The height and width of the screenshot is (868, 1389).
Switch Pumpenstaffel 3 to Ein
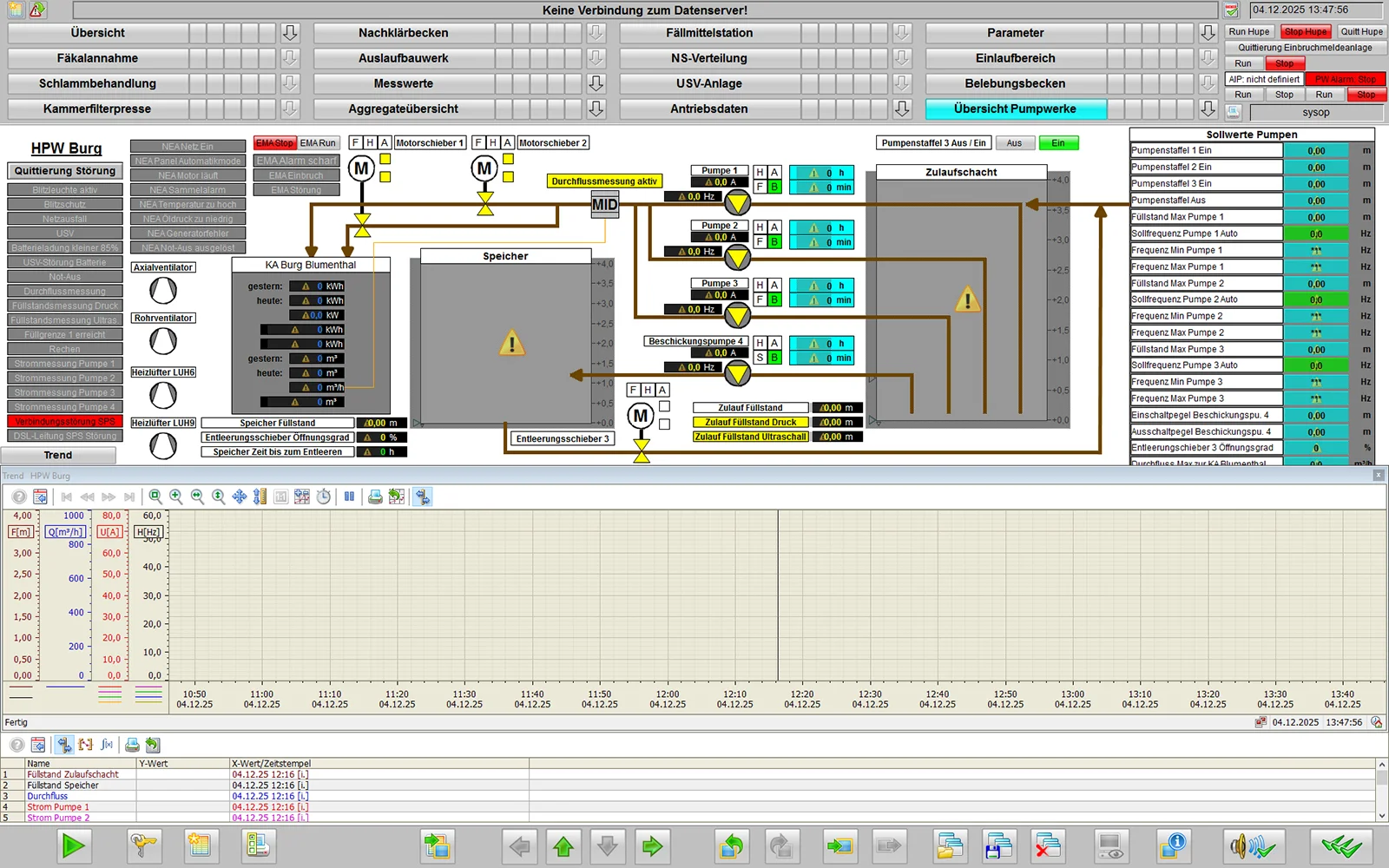click(x=1058, y=143)
